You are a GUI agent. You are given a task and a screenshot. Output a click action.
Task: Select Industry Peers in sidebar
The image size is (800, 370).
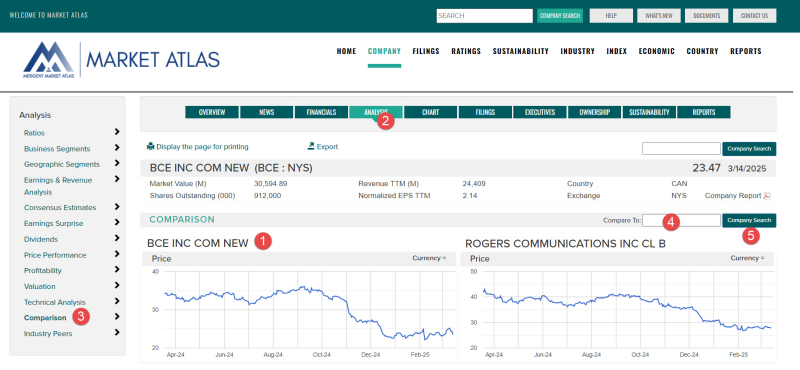coord(48,334)
